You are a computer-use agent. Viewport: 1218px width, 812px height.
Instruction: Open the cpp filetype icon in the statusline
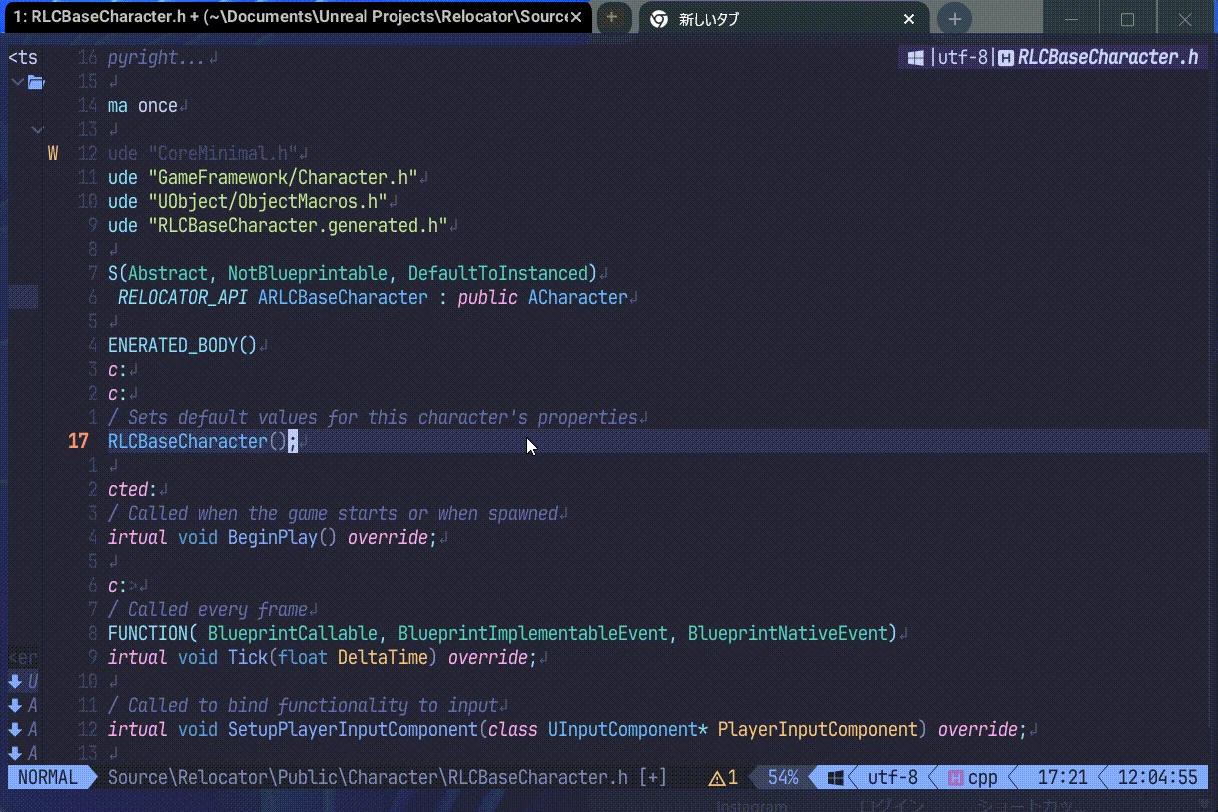pyautogui.click(x=957, y=777)
